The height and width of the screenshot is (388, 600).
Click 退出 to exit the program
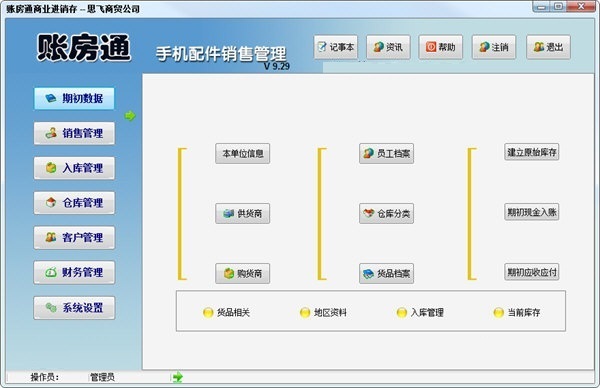point(548,47)
